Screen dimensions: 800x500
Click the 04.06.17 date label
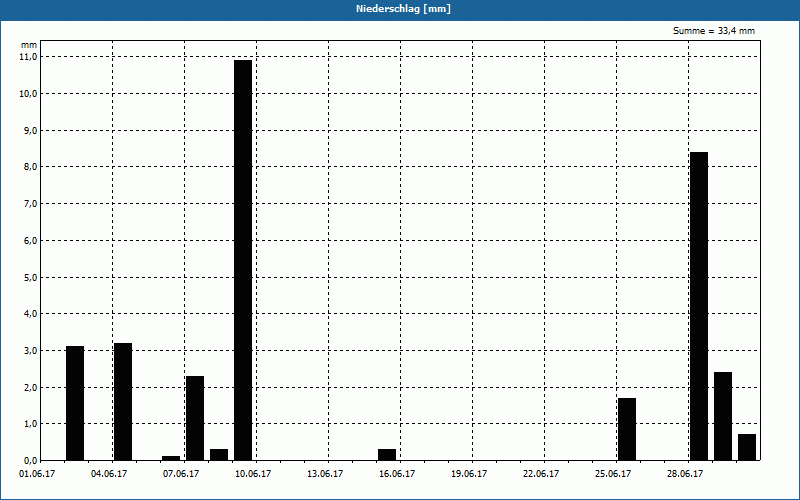[x=109, y=474]
